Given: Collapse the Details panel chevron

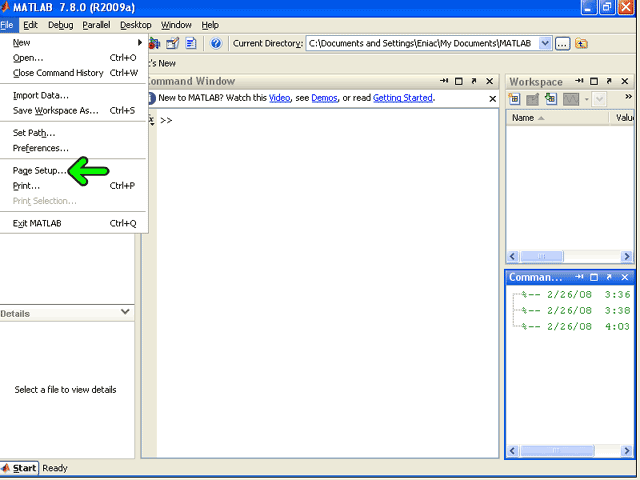Looking at the screenshot, I should click(125, 312).
